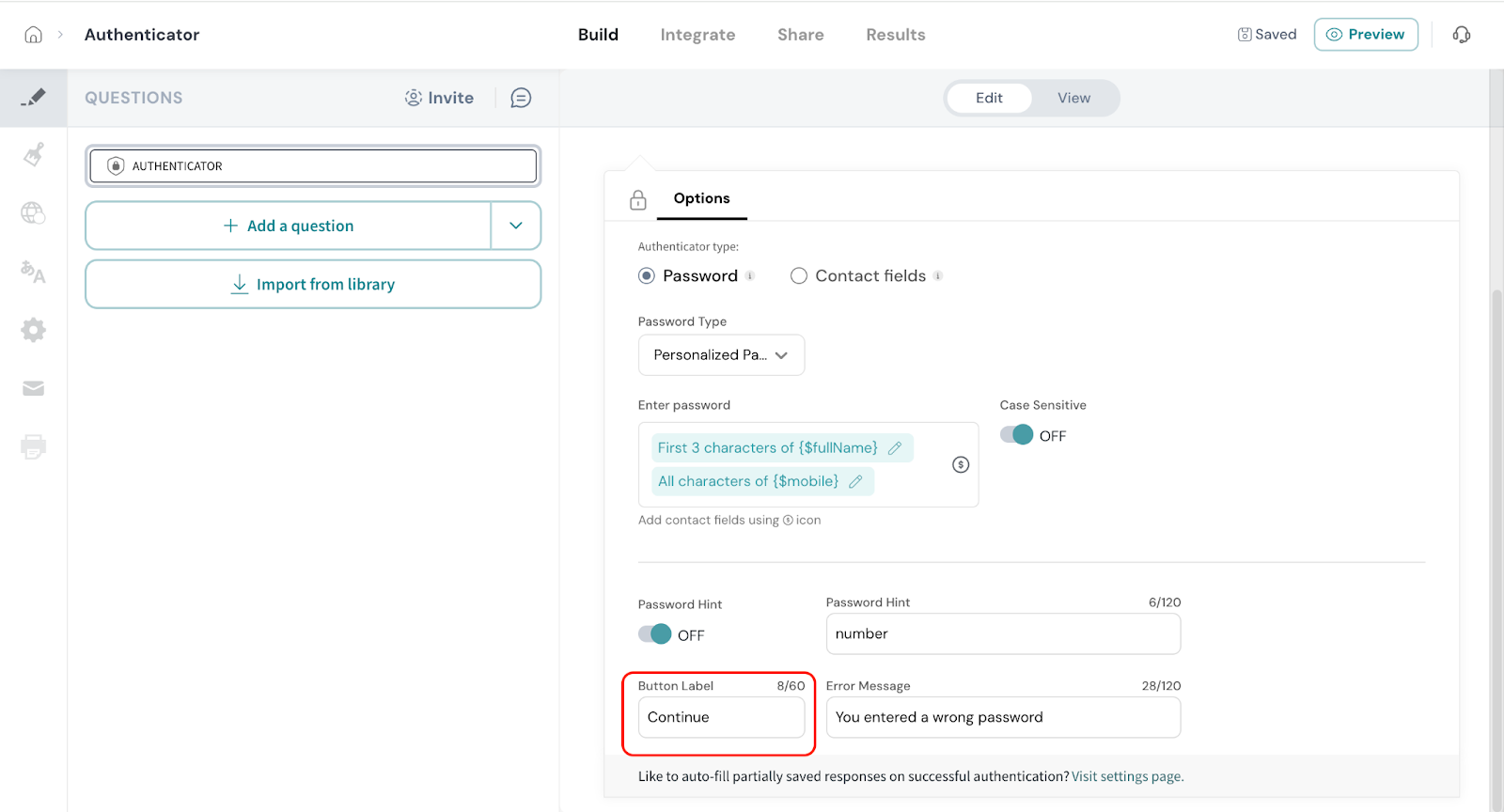
Task: Open the Password Type dropdown
Action: pyautogui.click(x=721, y=355)
